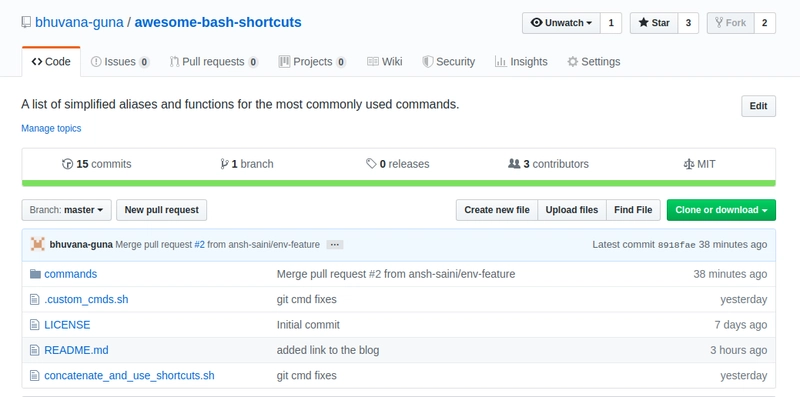Click the tag icon beside 0 releases
The image size is (800, 397).
coord(371,164)
